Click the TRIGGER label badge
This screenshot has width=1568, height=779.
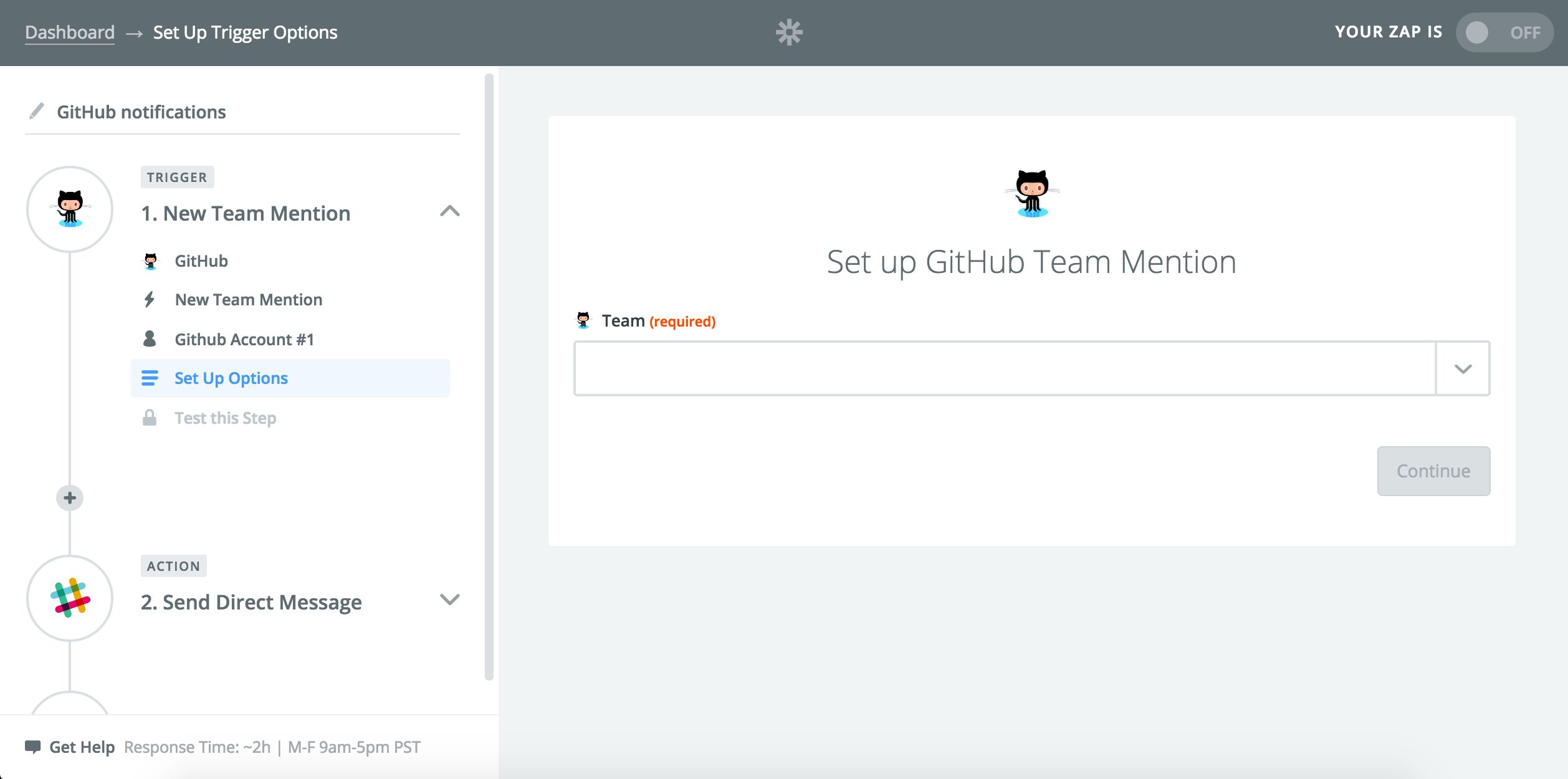pyautogui.click(x=178, y=178)
